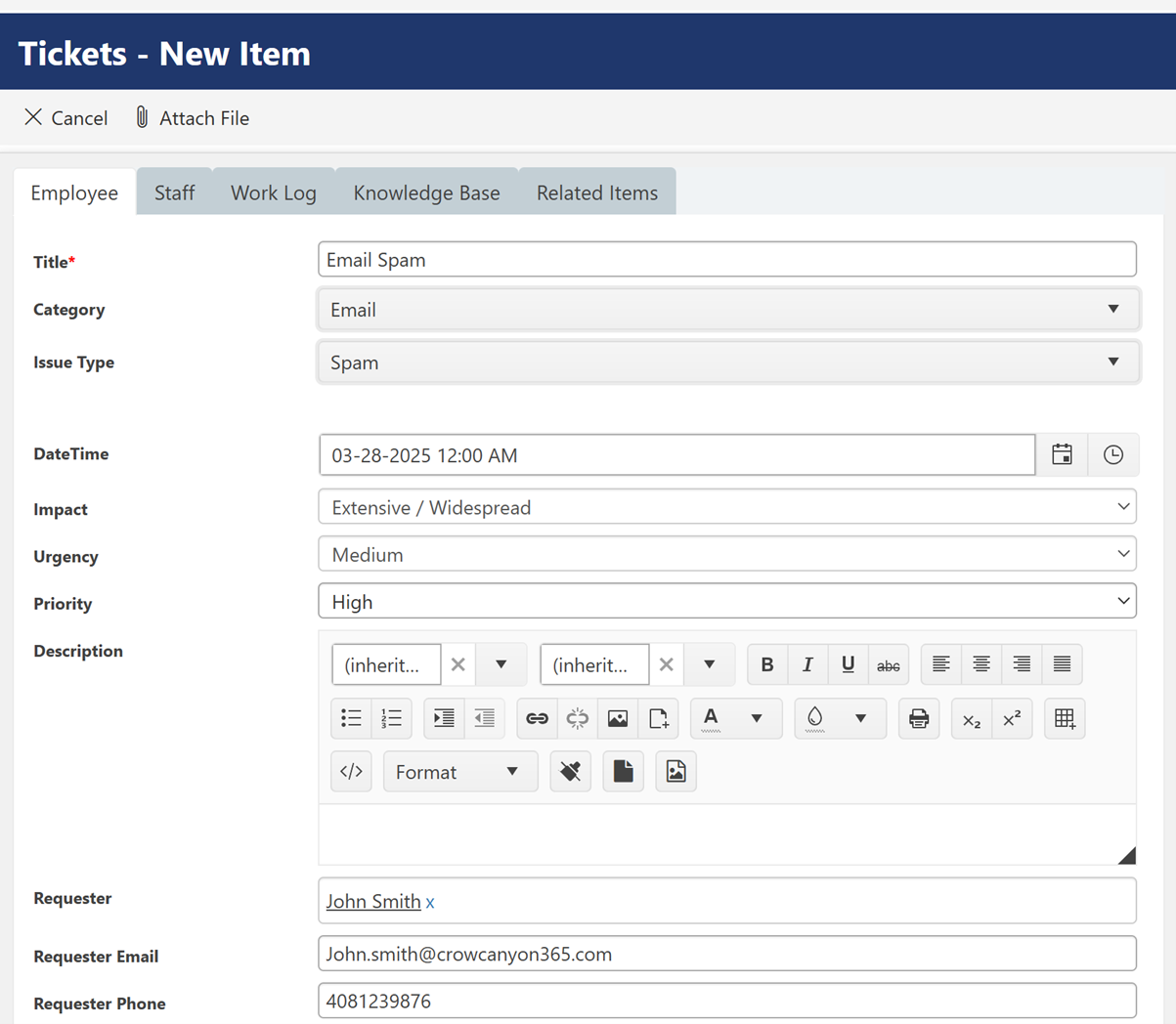Apply superscript formatting
Screen dimensions: 1176x1024
coord(1012,718)
